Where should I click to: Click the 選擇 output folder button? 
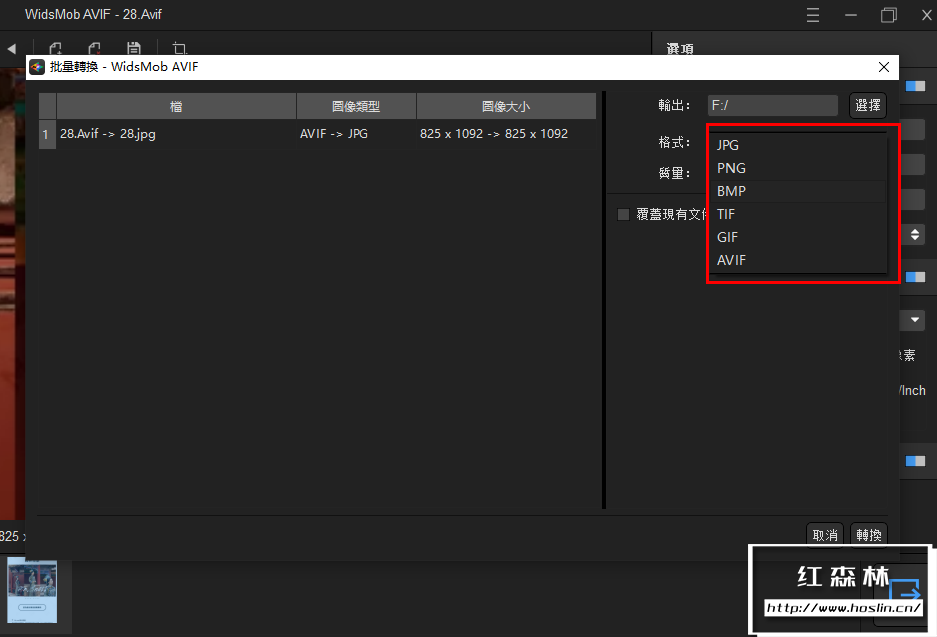(868, 106)
